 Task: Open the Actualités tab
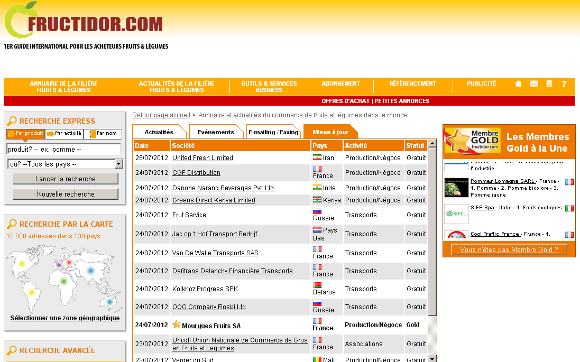click(x=159, y=132)
